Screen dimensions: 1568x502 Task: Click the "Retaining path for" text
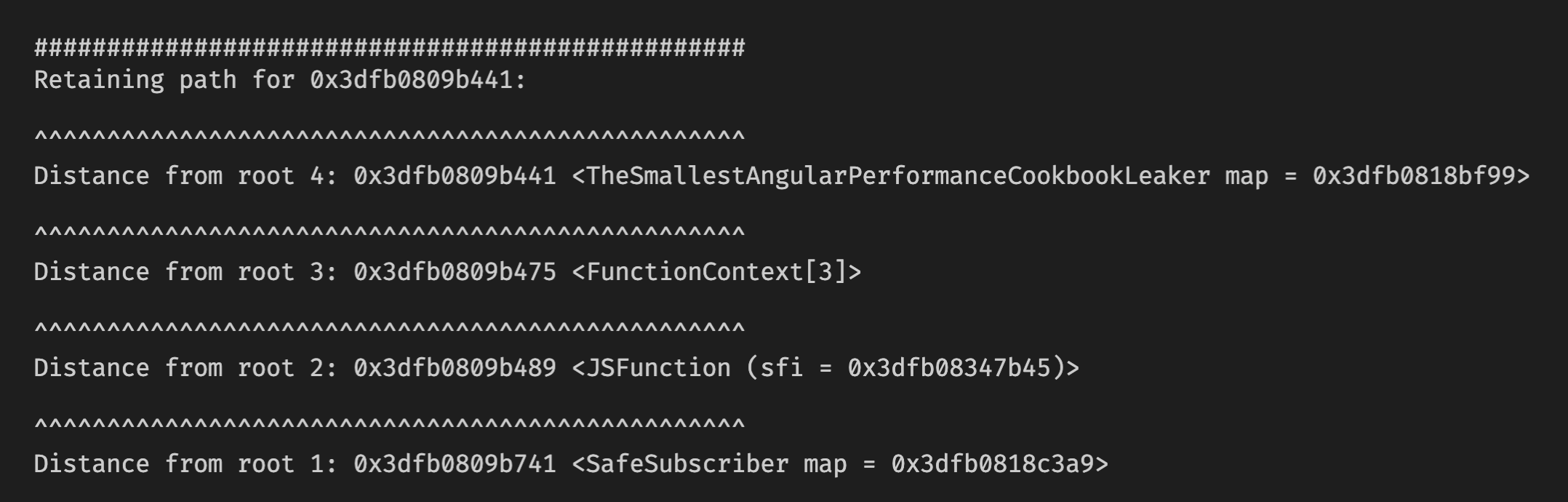pos(164,80)
